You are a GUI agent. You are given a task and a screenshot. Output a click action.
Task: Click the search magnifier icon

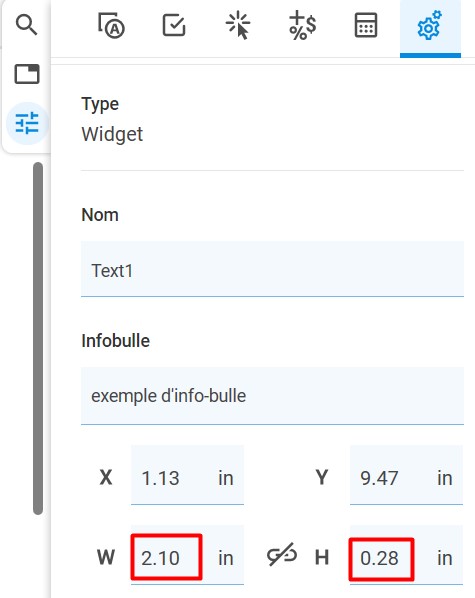[26, 25]
